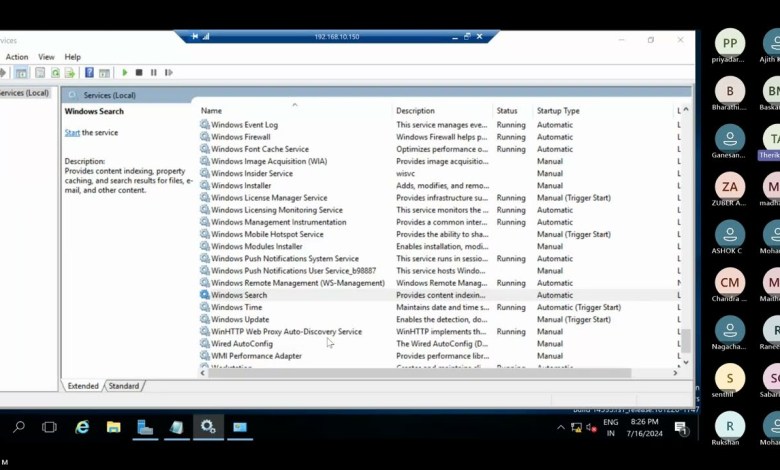780x470 pixels.
Task: Open the View menu
Action: click(x=46, y=57)
